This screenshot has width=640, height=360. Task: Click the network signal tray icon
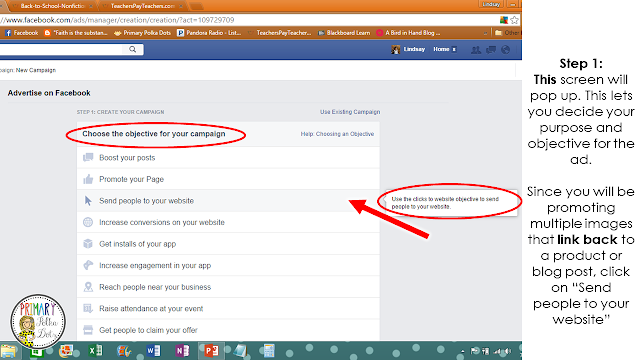497,351
